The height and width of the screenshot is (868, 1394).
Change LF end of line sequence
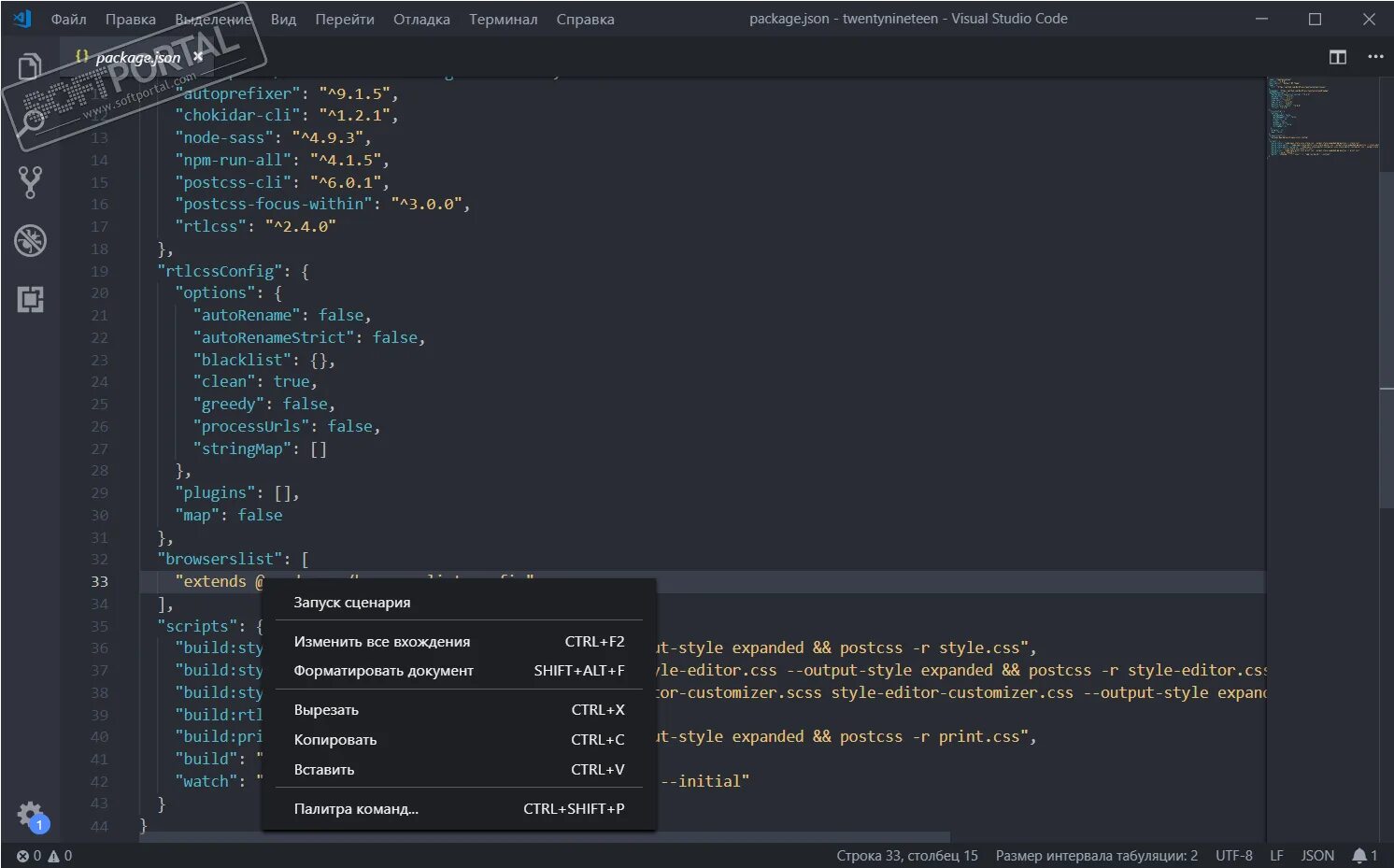(1276, 855)
